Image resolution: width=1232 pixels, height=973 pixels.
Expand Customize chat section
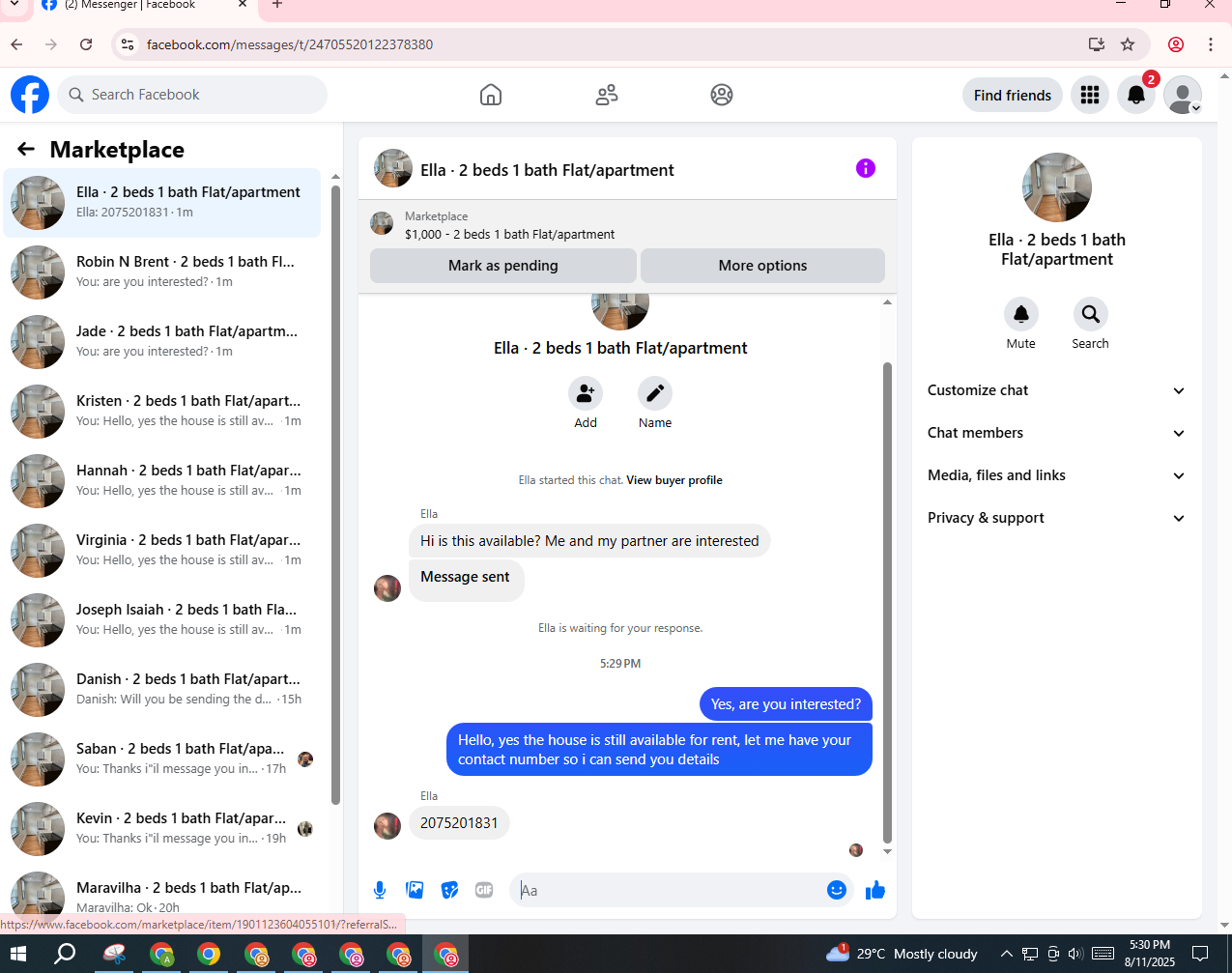click(x=1057, y=390)
